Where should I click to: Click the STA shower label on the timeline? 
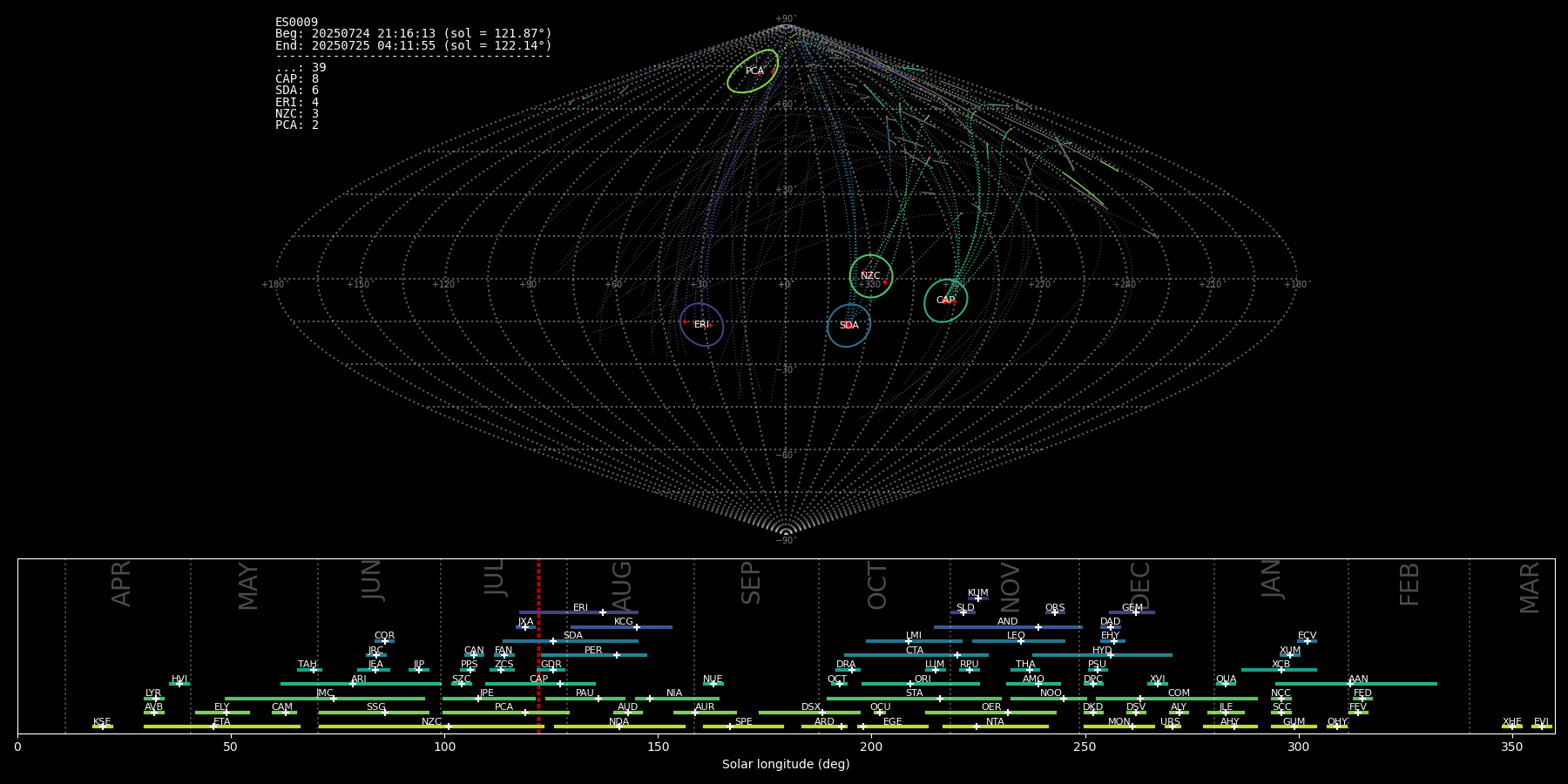(914, 693)
